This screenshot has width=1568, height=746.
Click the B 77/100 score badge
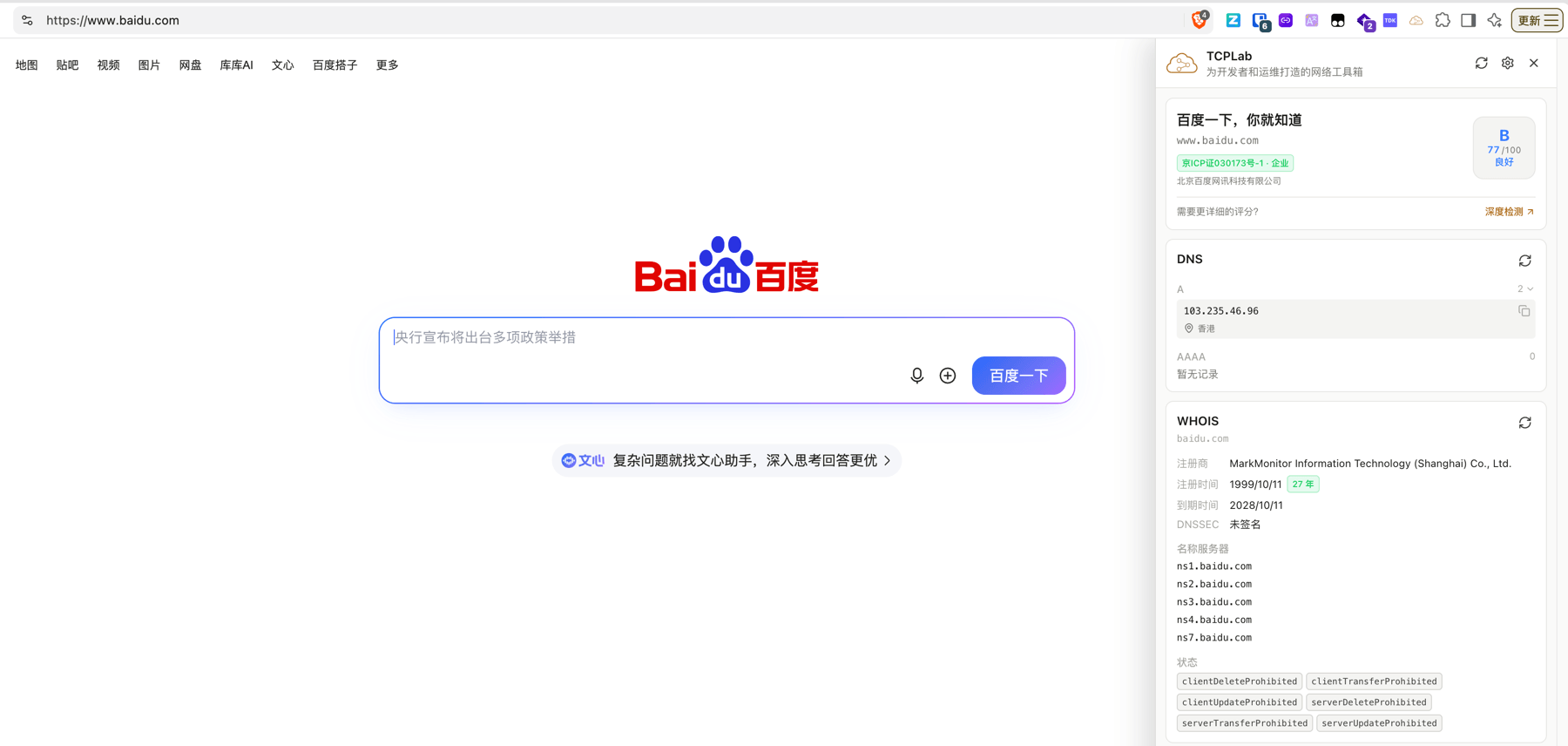[1504, 147]
